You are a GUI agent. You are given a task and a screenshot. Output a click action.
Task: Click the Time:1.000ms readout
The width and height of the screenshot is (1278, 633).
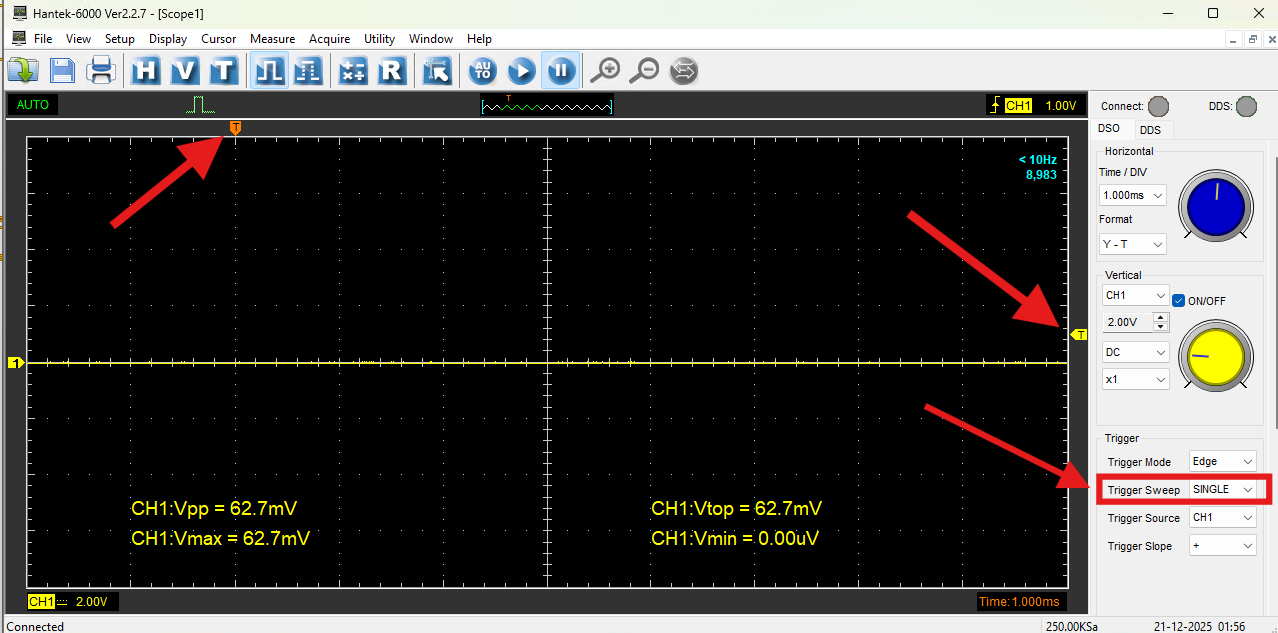tap(1018, 601)
